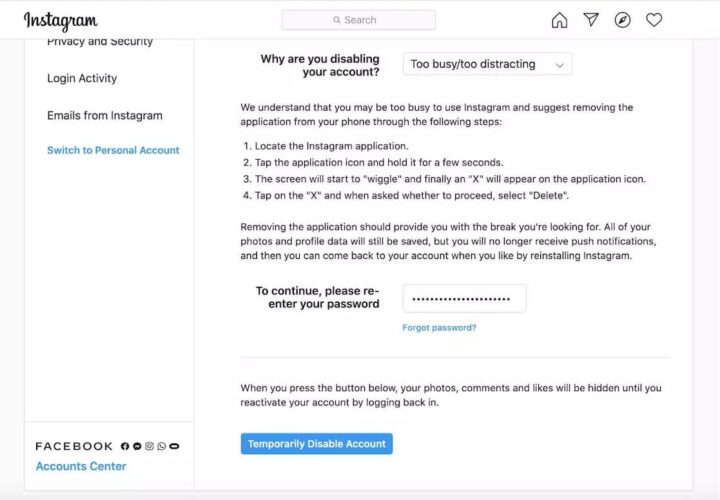Image resolution: width=720 pixels, height=500 pixels.
Task: Open Direct messages paper plane icon
Action: (591, 20)
